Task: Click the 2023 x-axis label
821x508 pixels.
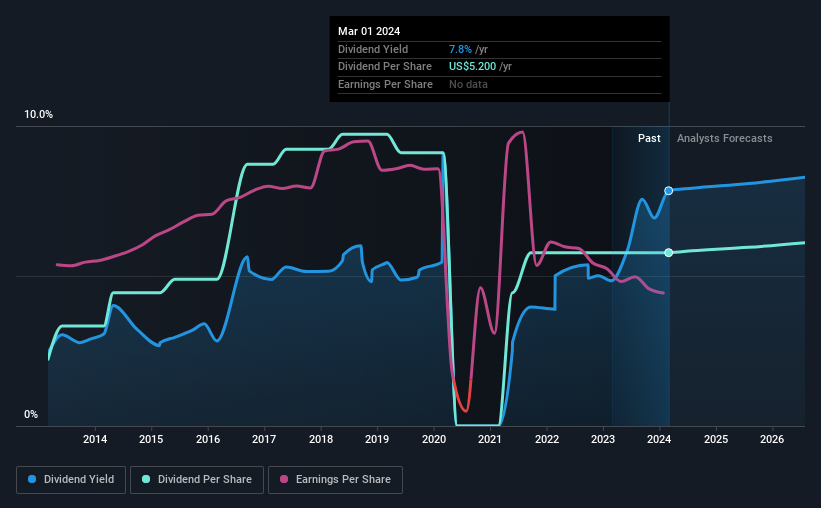Action: pos(603,439)
